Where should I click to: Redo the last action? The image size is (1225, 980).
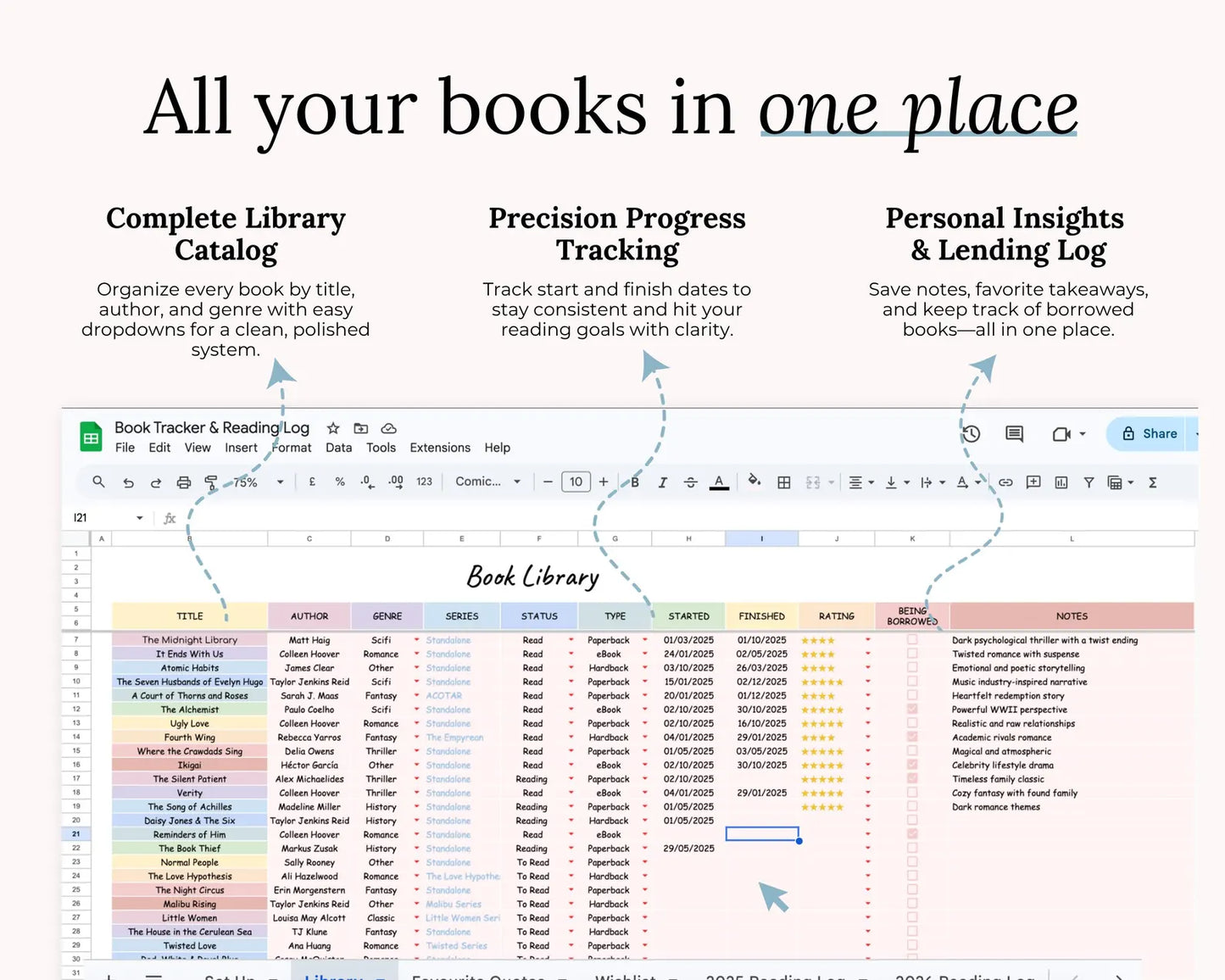tap(156, 482)
